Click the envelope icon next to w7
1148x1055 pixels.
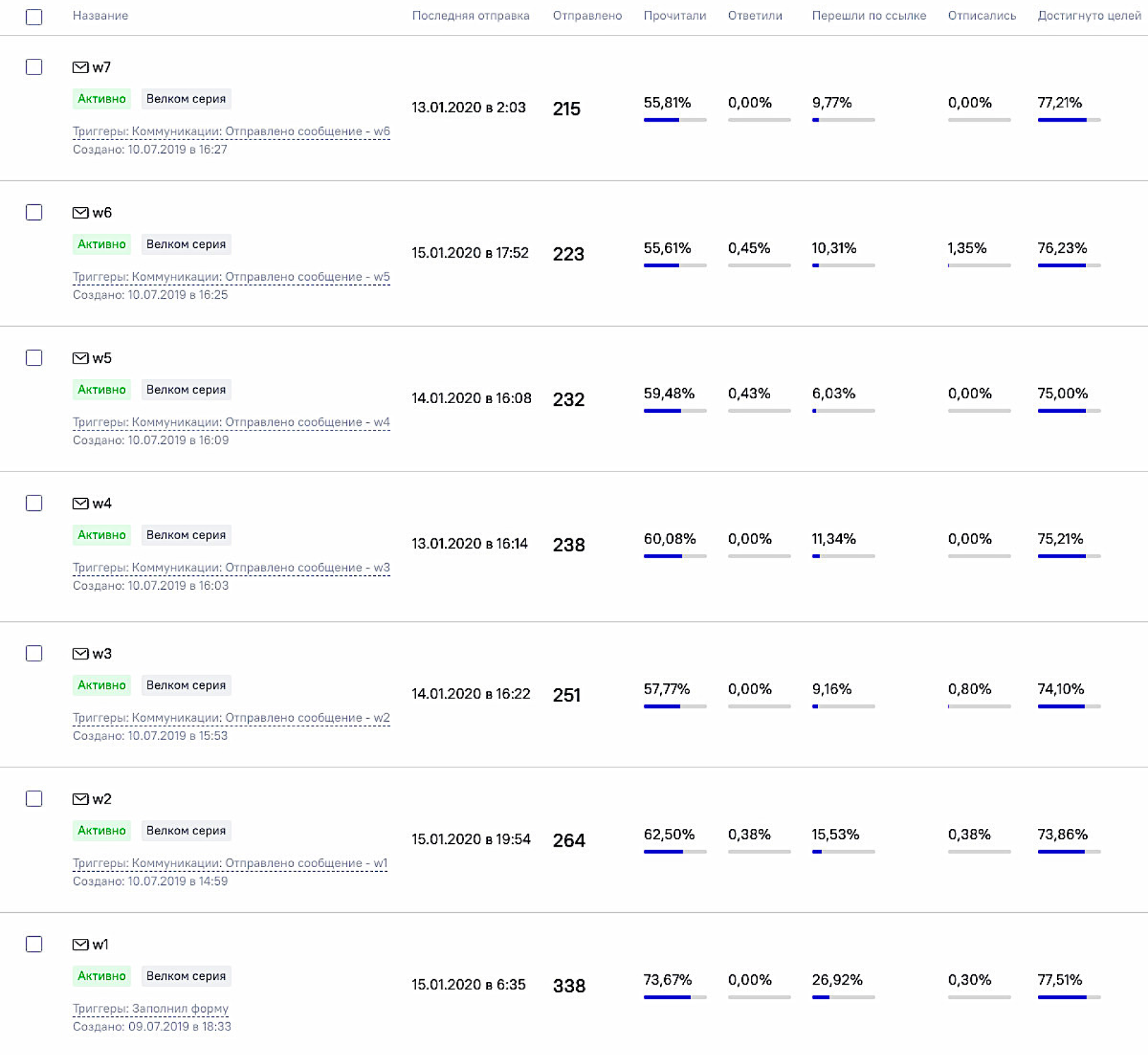pos(80,67)
